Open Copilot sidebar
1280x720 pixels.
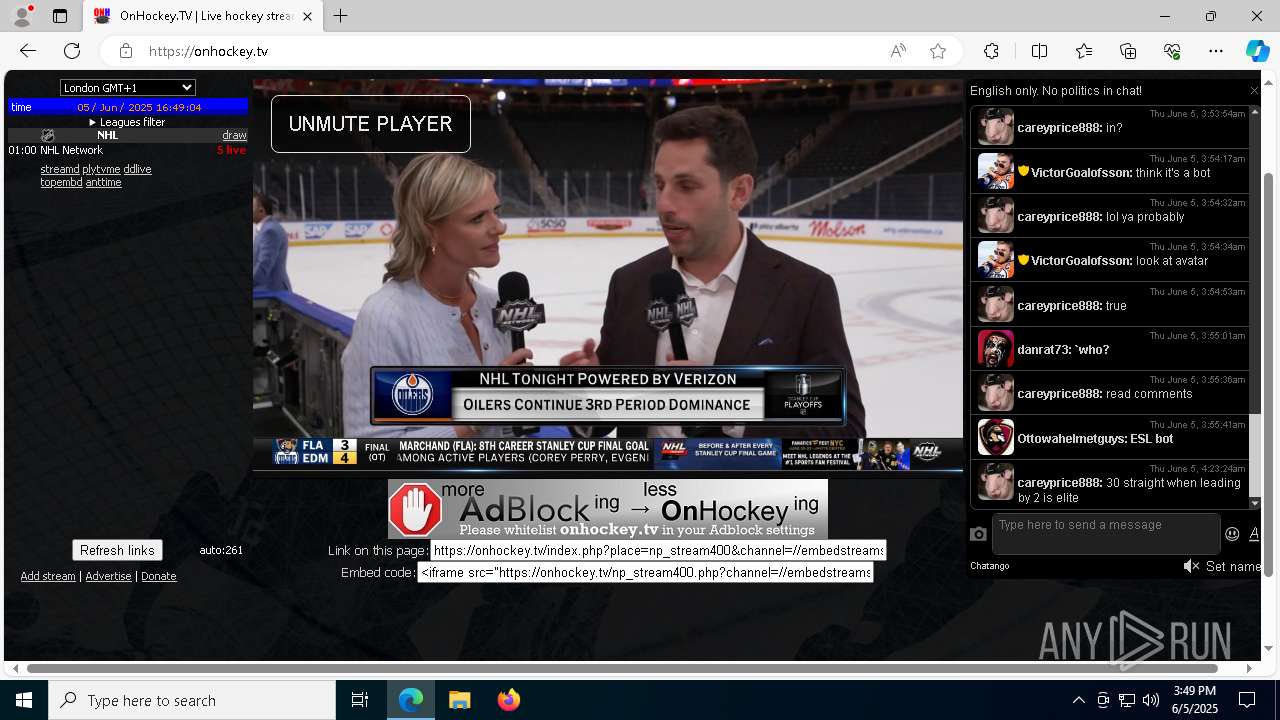pos(1257,51)
